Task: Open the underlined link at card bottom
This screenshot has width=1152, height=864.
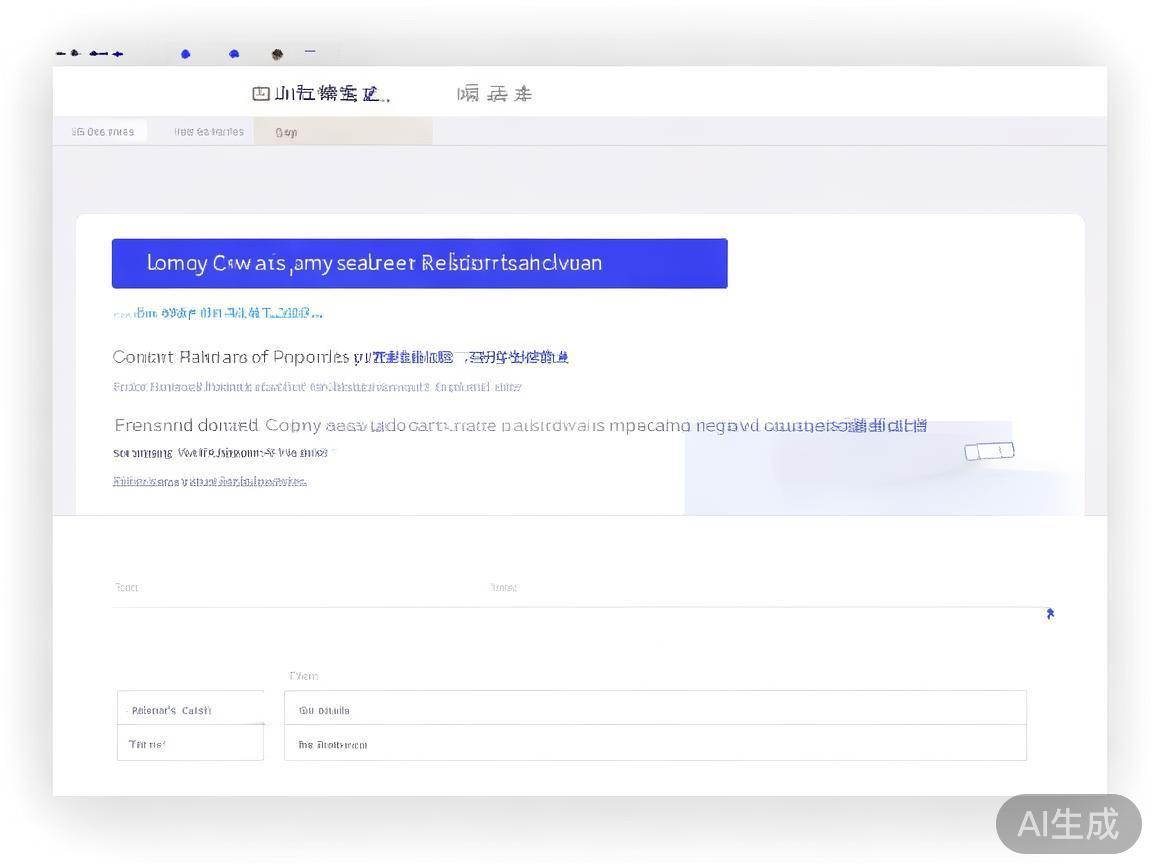Action: coord(209,481)
